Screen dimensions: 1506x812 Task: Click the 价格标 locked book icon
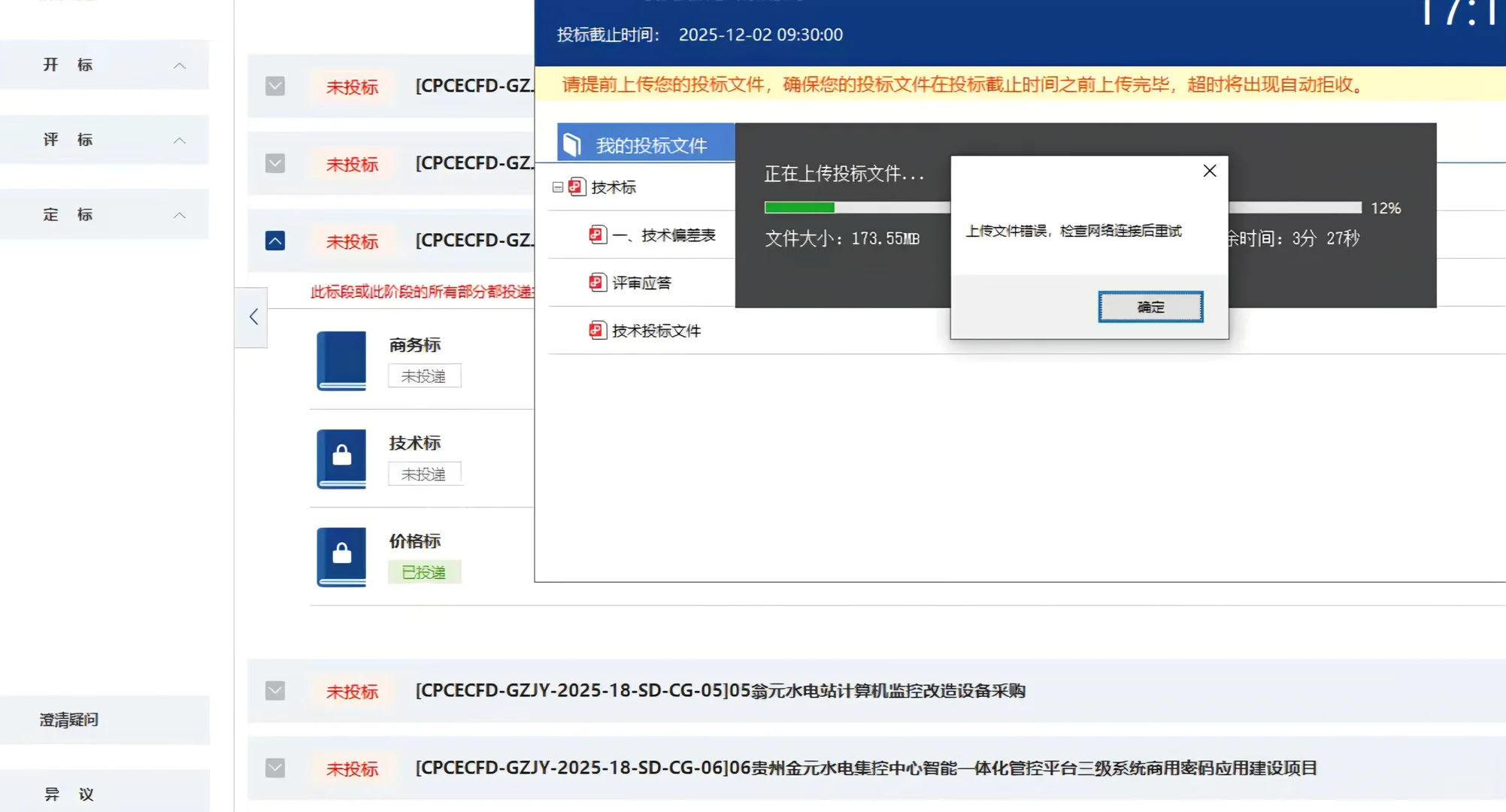pyautogui.click(x=341, y=557)
